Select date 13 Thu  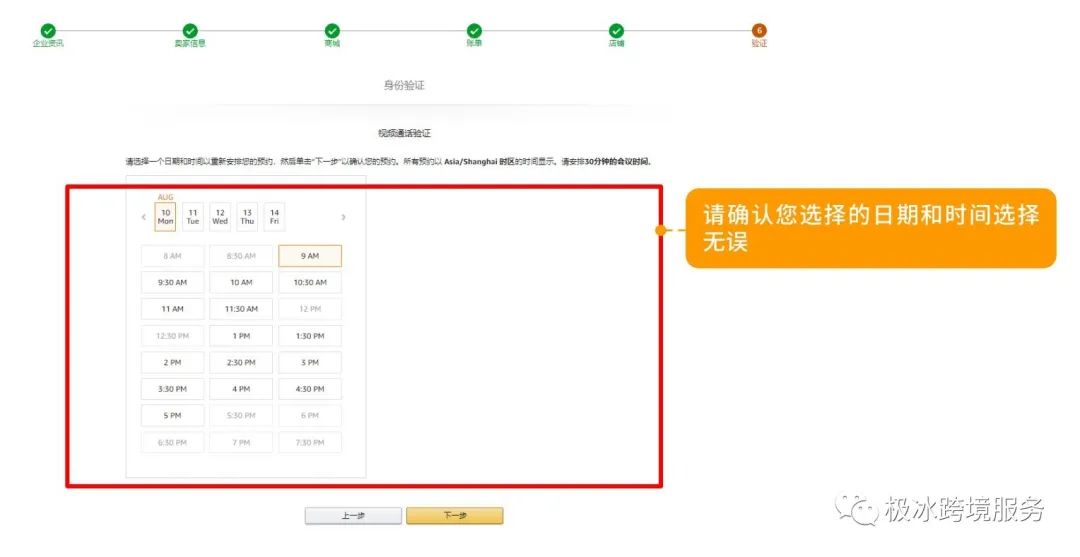(x=247, y=217)
